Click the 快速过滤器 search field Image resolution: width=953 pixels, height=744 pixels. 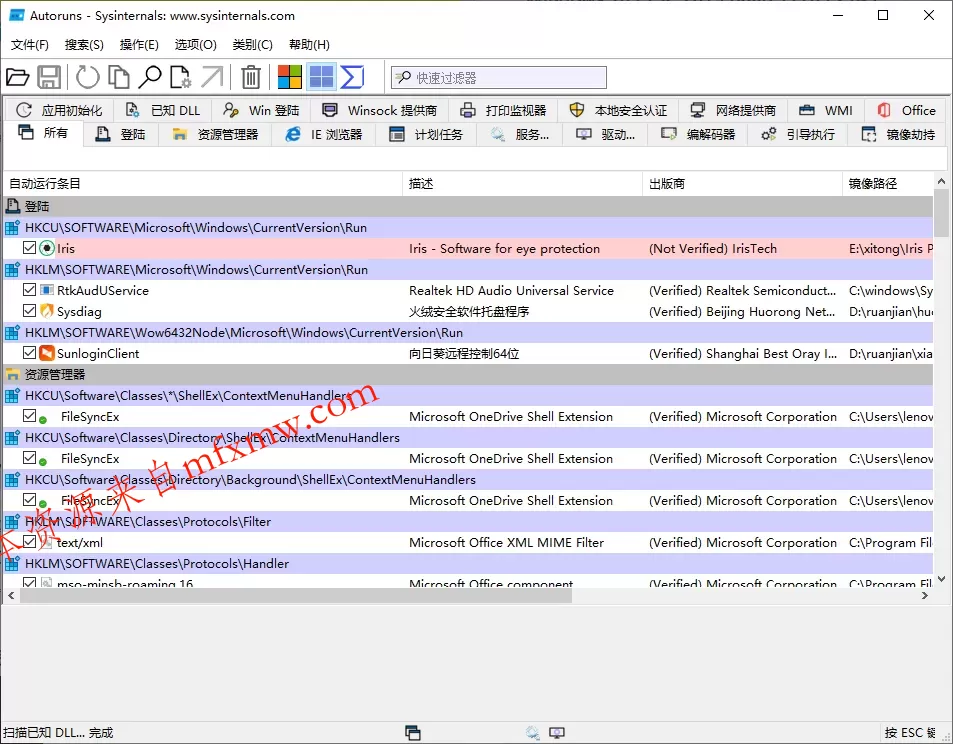[498, 77]
